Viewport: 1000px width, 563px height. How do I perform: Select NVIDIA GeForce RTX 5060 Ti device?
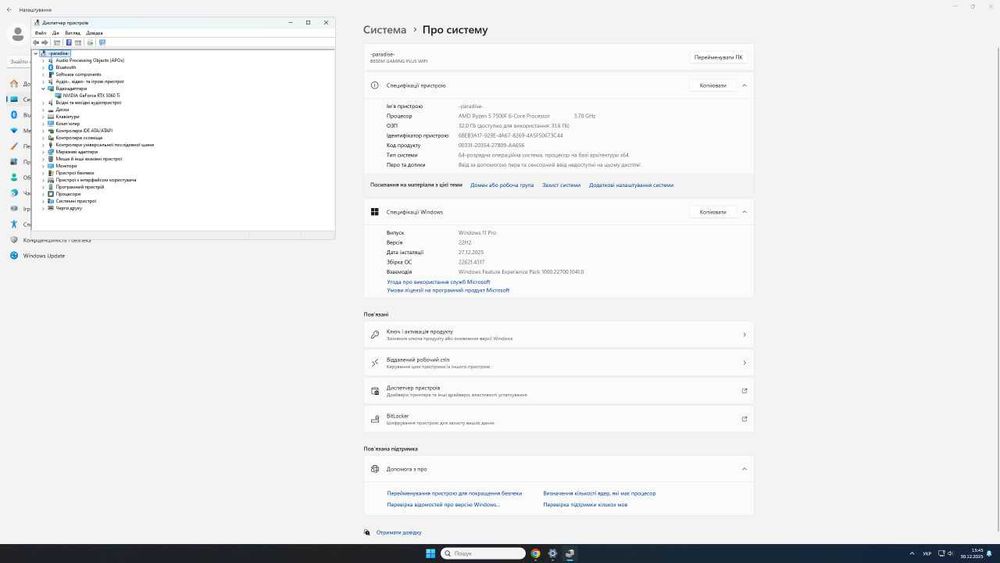pyautogui.click(x=91, y=96)
